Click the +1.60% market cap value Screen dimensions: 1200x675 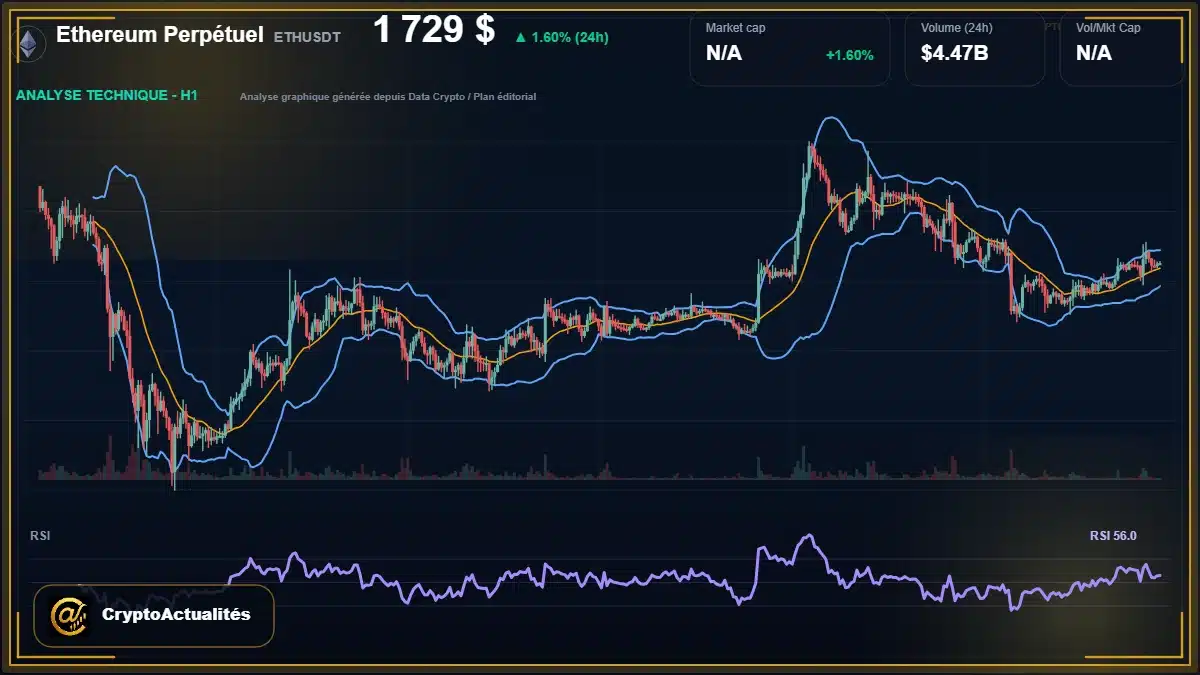849,55
